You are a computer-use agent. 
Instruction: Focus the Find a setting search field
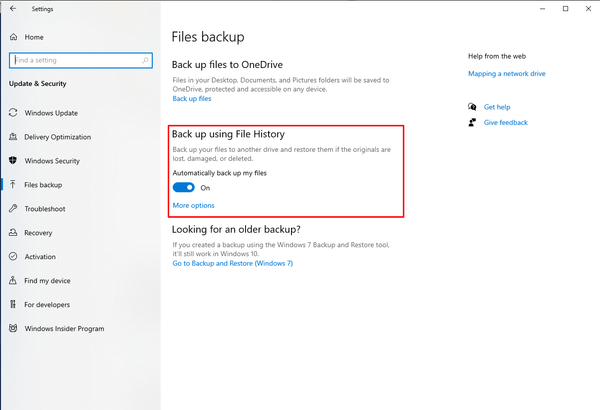[81, 60]
